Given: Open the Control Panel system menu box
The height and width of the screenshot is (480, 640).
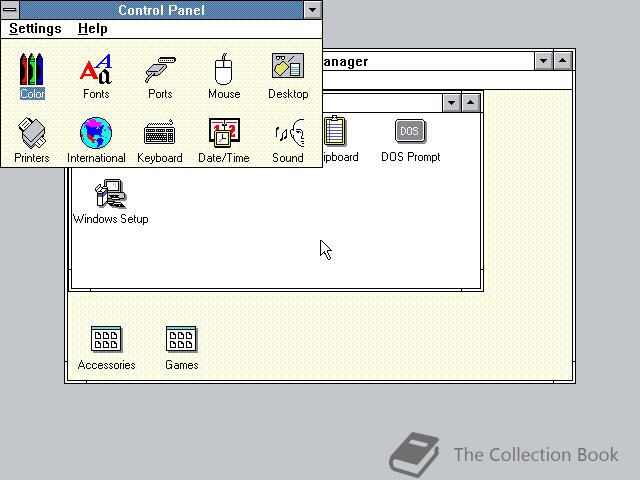Looking at the screenshot, I should point(10,9).
